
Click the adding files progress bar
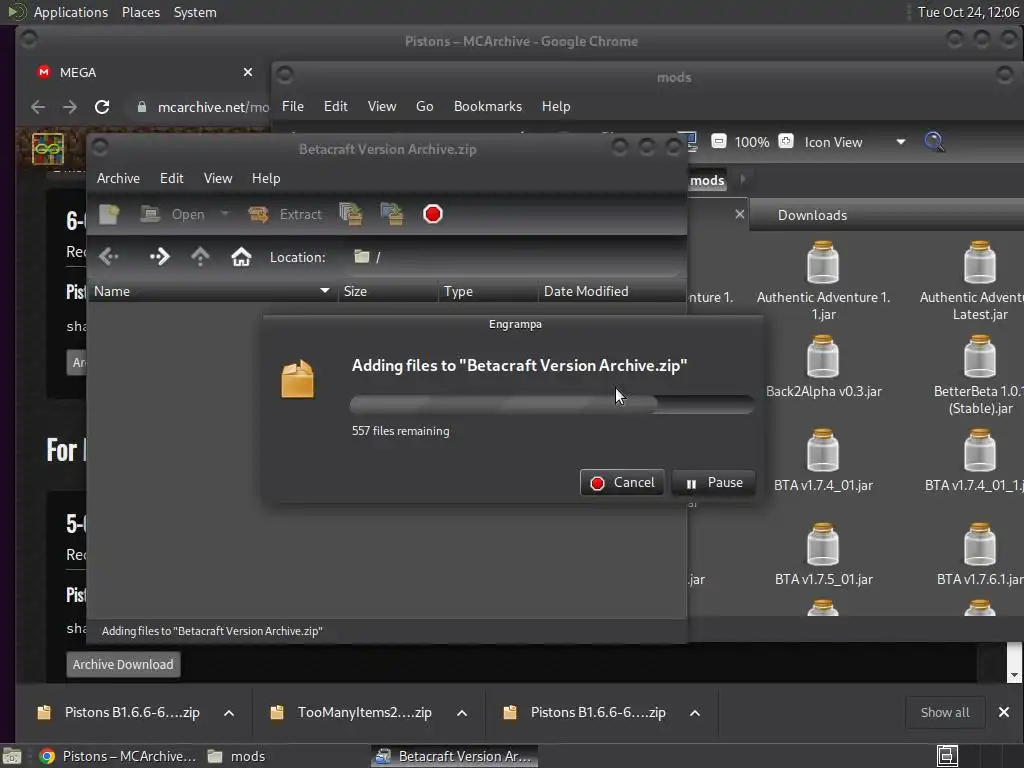tap(552, 404)
